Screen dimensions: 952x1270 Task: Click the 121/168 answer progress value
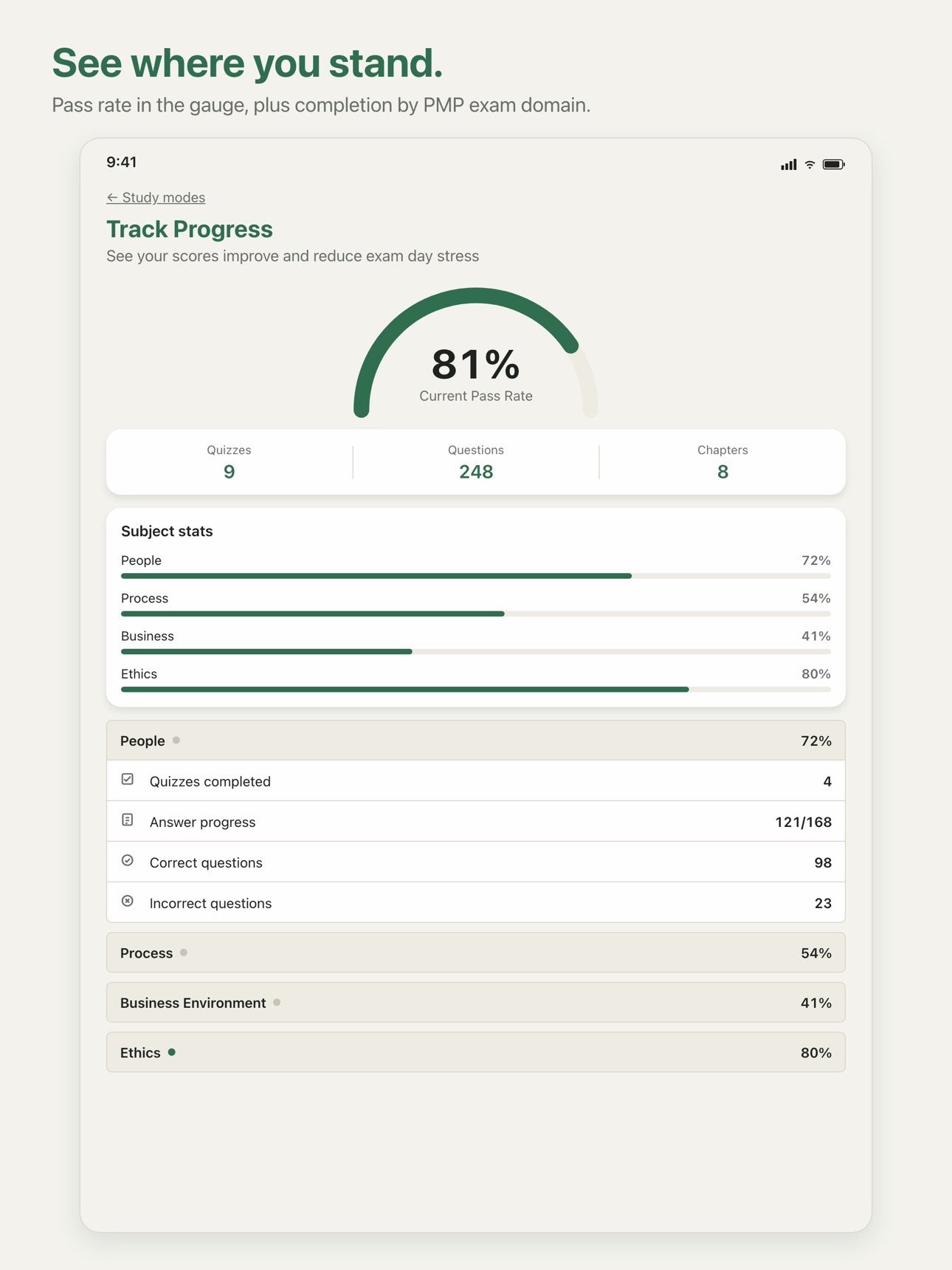[x=804, y=822]
